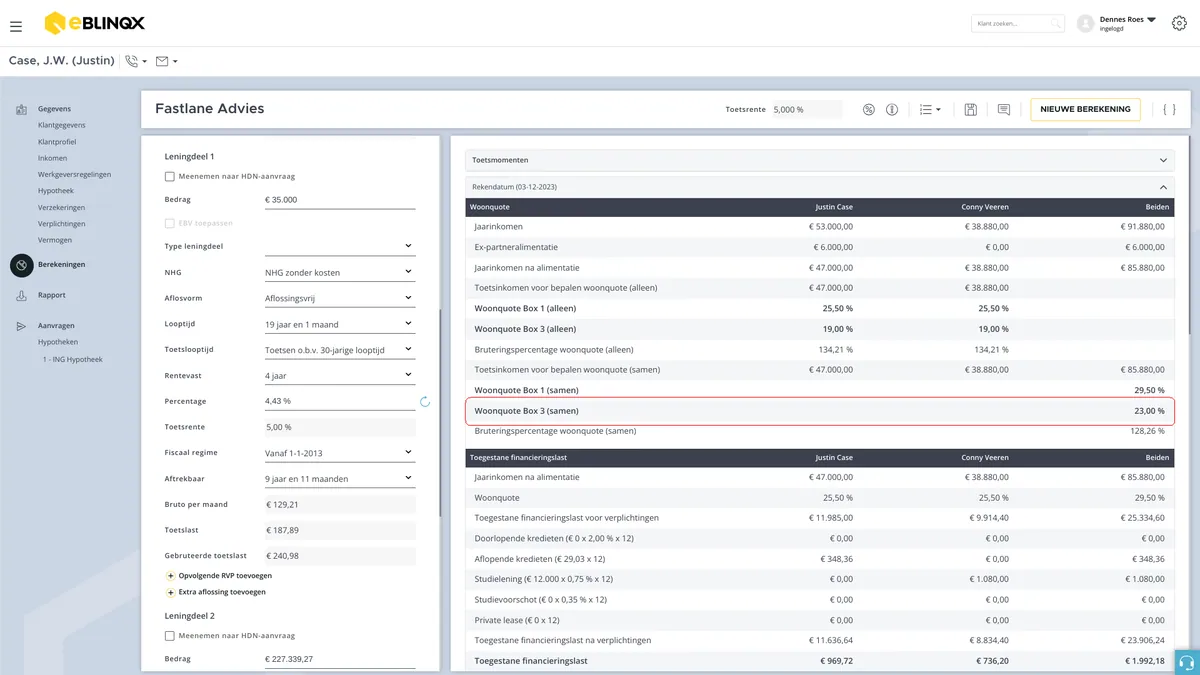Click the plus icon for Opvolgende RVP toevoegen
This screenshot has height=675, width=1200.
tap(171, 576)
